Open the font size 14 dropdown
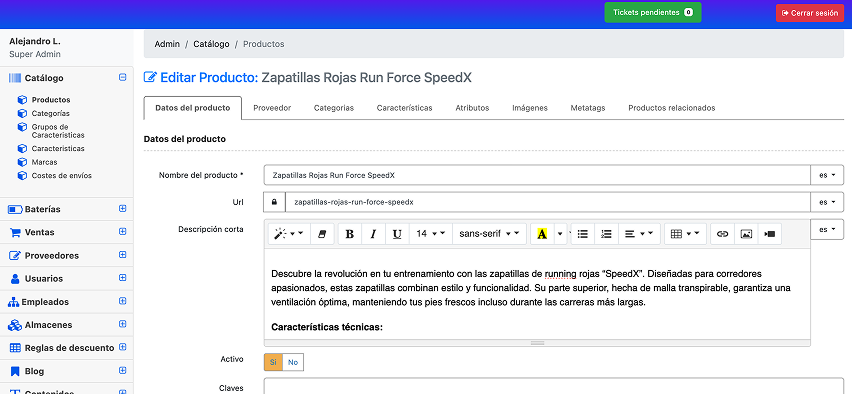Image resolution: width=852 pixels, height=394 pixels. [x=430, y=234]
